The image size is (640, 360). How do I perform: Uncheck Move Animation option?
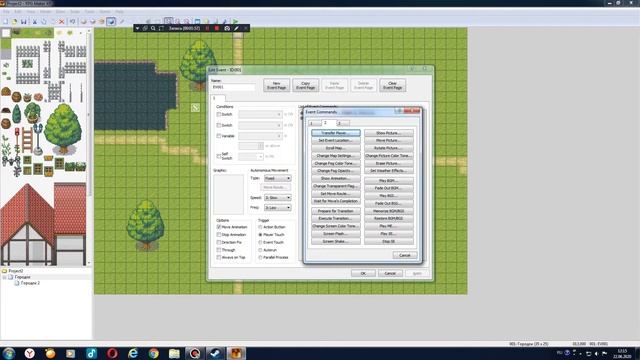tap(219, 227)
